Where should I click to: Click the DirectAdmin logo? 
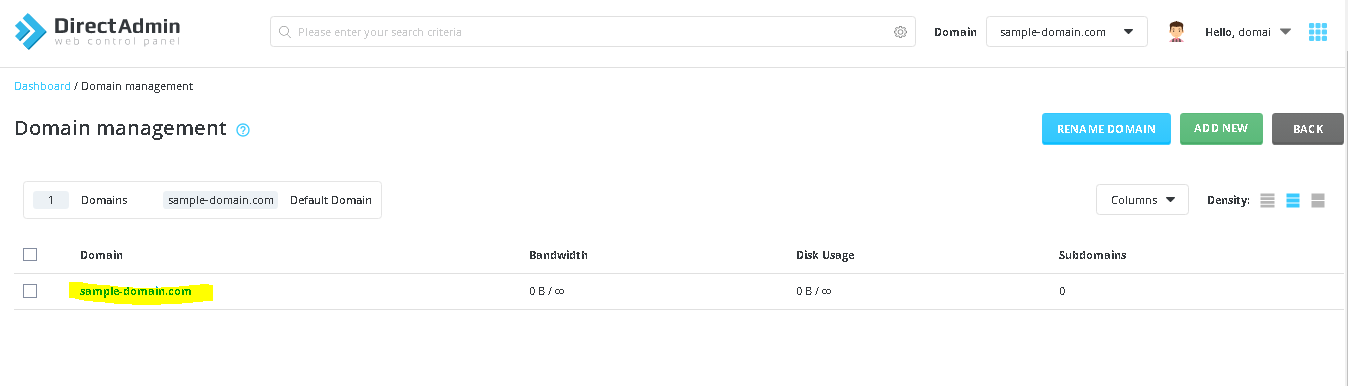coord(97,32)
